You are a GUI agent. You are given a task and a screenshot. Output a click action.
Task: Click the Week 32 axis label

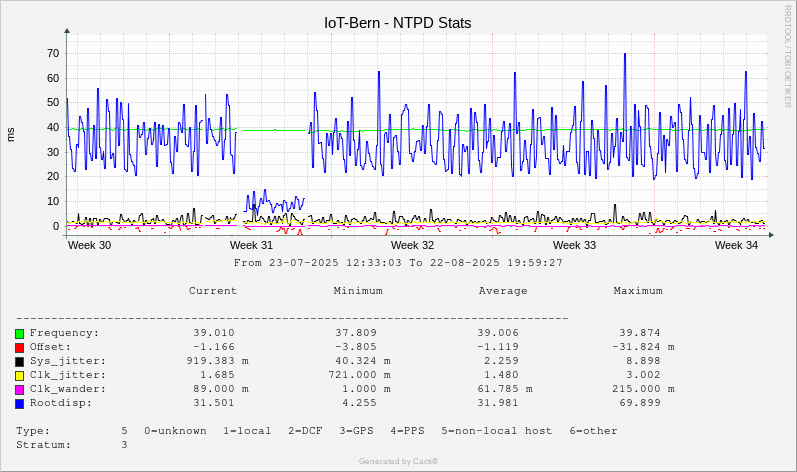(412, 245)
